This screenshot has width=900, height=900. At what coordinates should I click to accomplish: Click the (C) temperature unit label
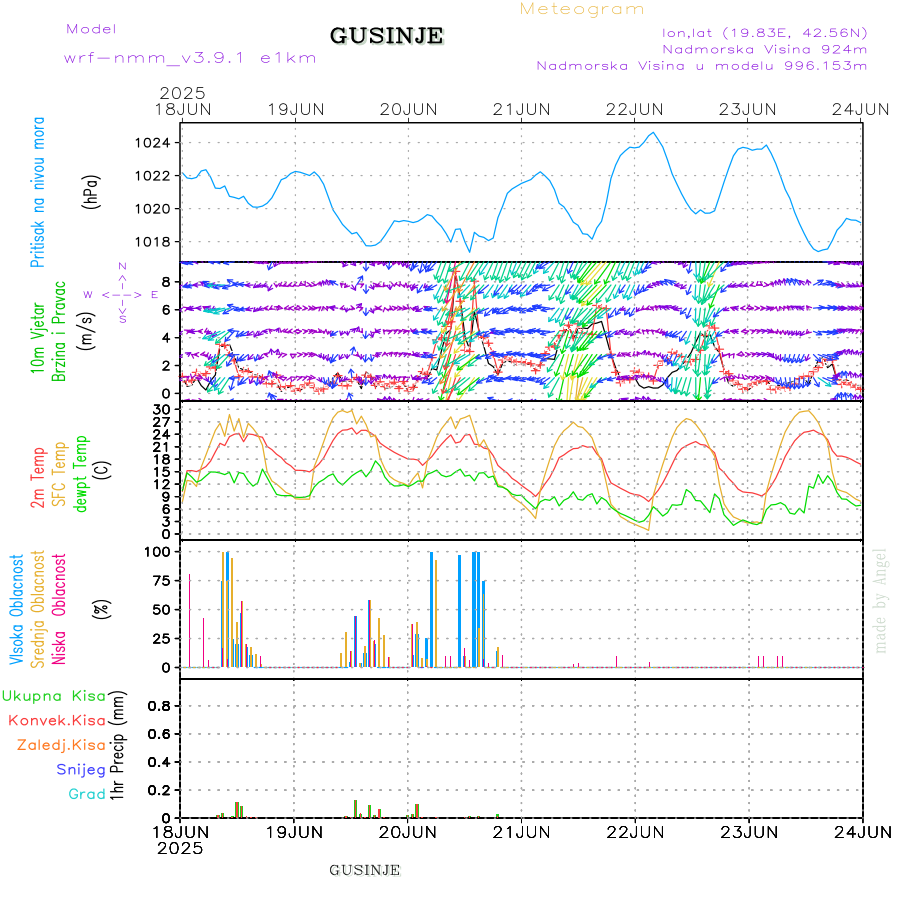coord(103,470)
